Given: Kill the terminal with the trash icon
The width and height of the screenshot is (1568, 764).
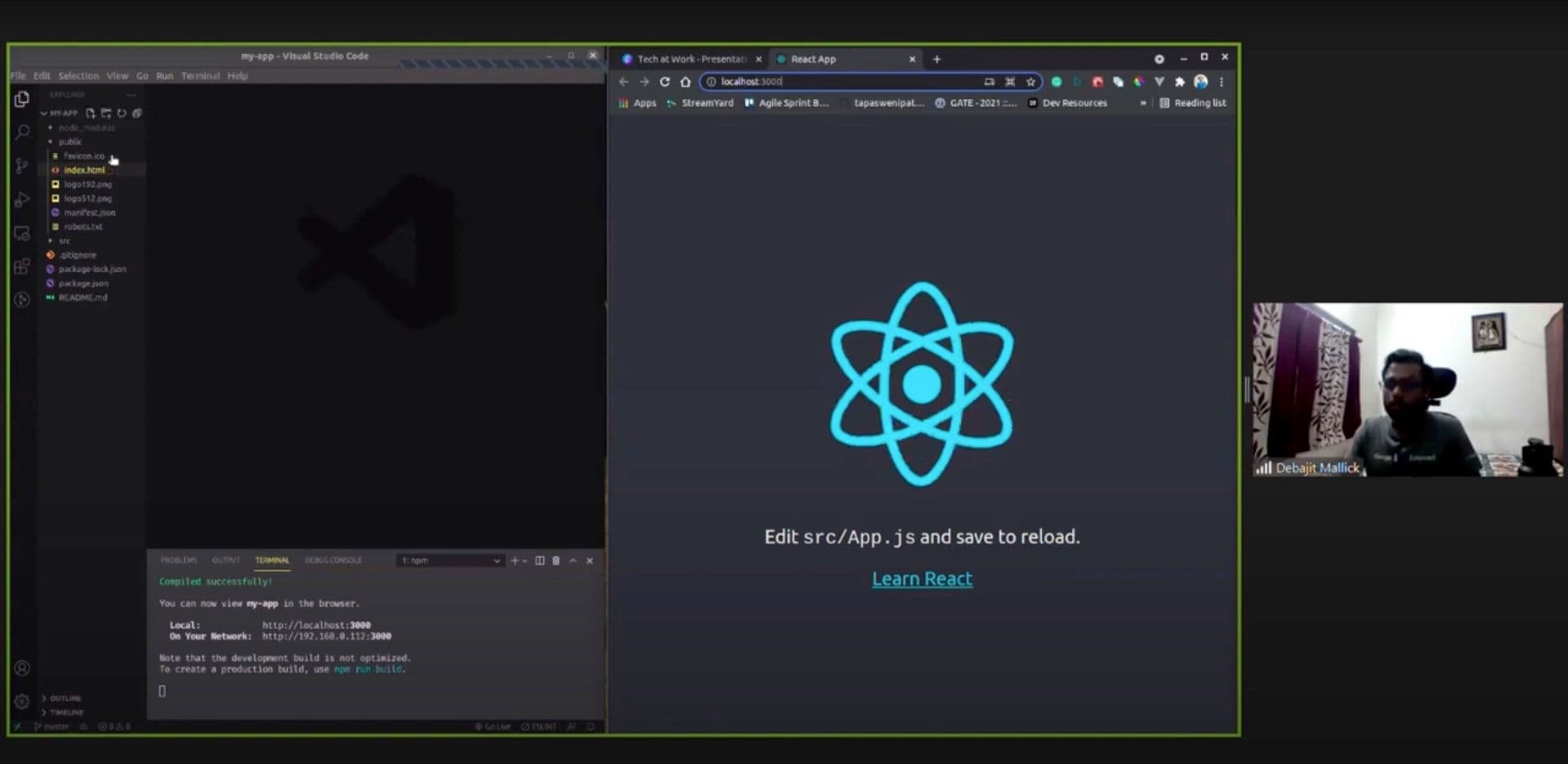Looking at the screenshot, I should point(556,561).
